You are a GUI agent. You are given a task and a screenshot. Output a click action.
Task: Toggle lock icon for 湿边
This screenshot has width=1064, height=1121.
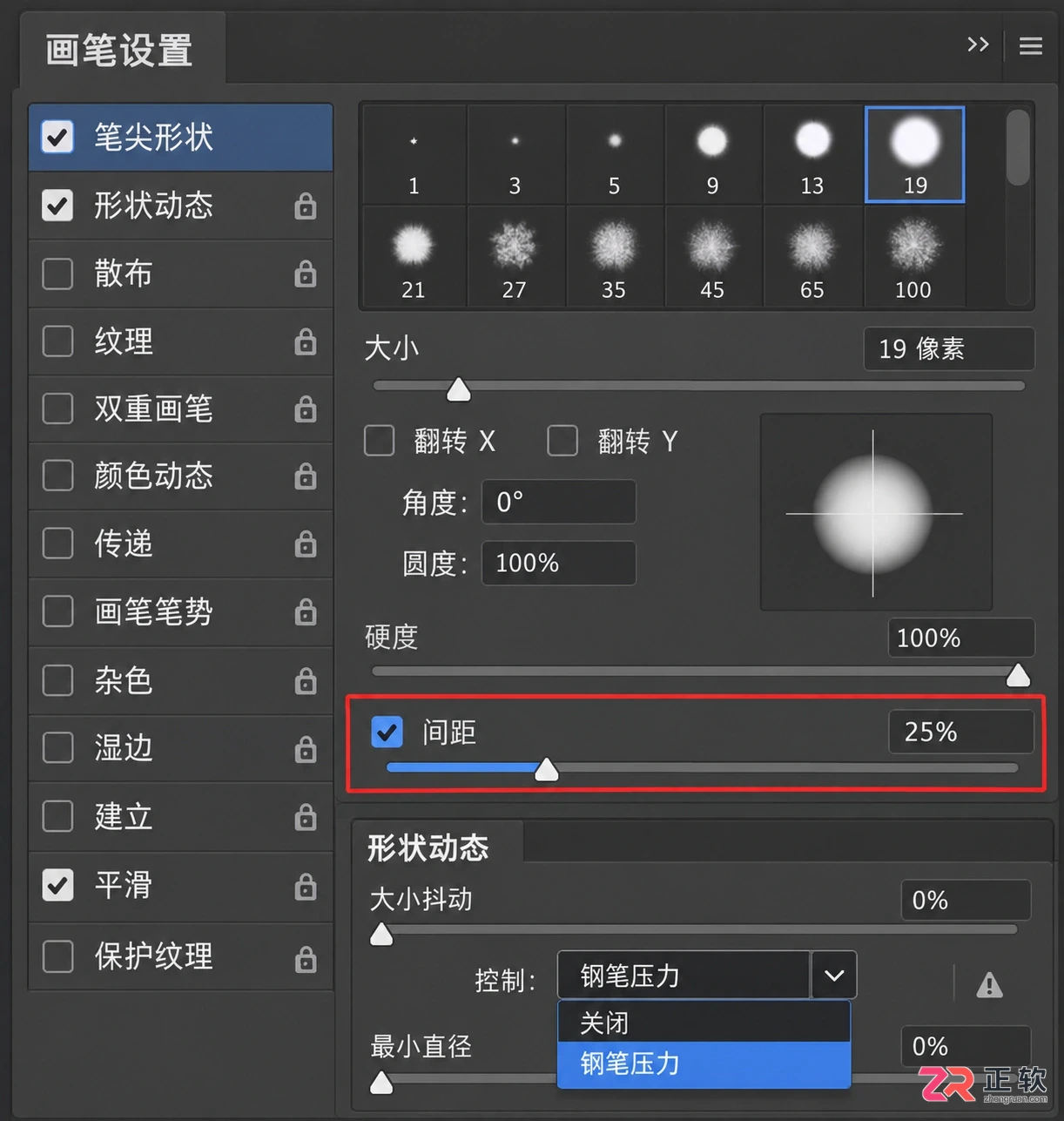pyautogui.click(x=306, y=748)
